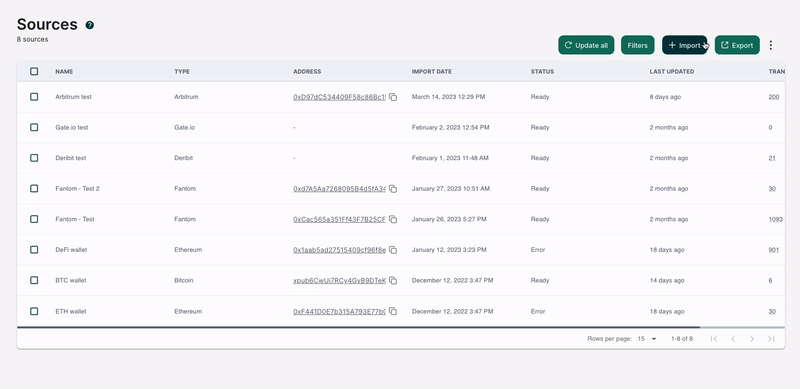Open the Filters panel
Screen dimensions: 800x389
(637, 45)
